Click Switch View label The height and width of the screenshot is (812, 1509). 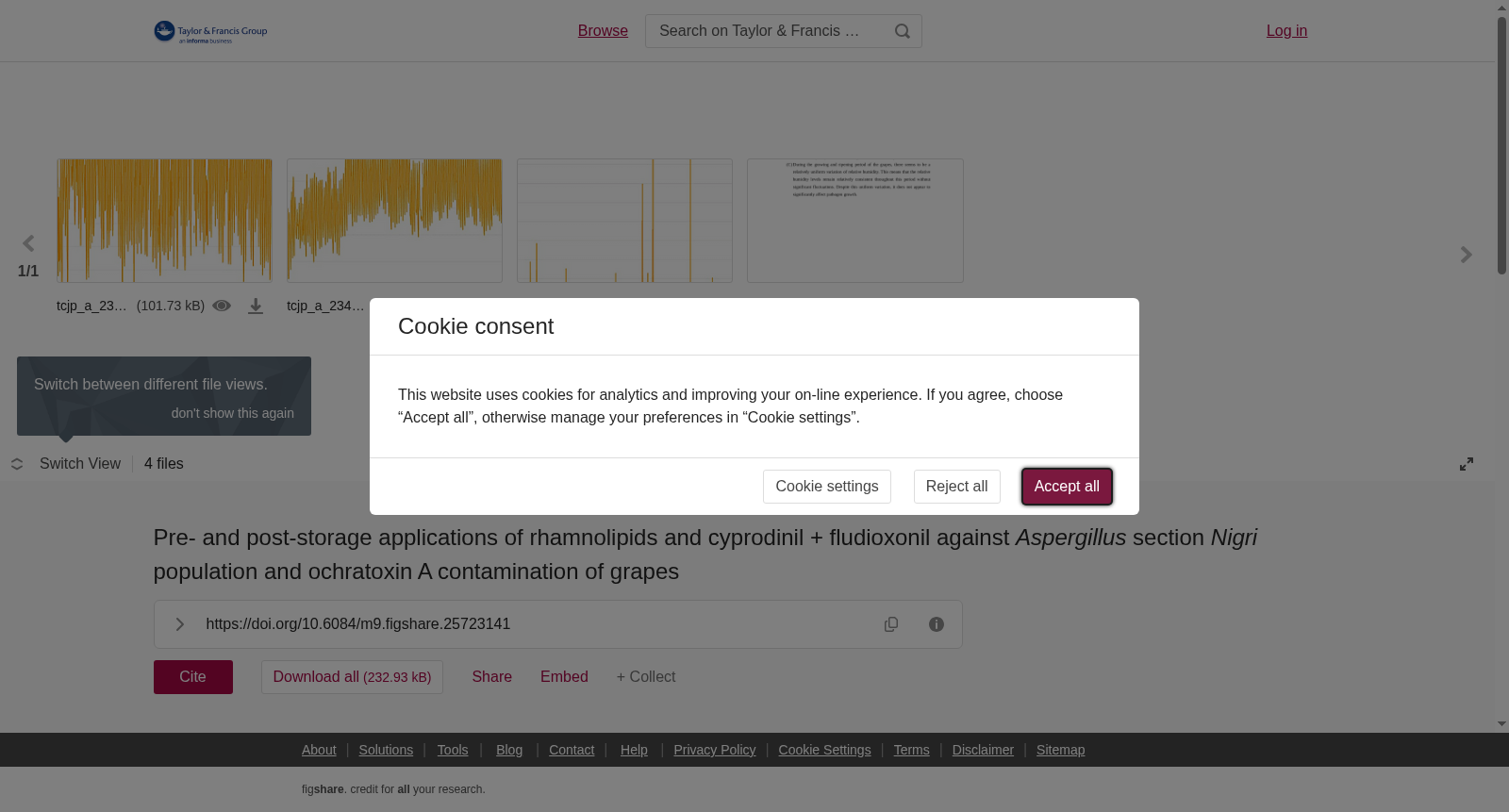[80, 464]
